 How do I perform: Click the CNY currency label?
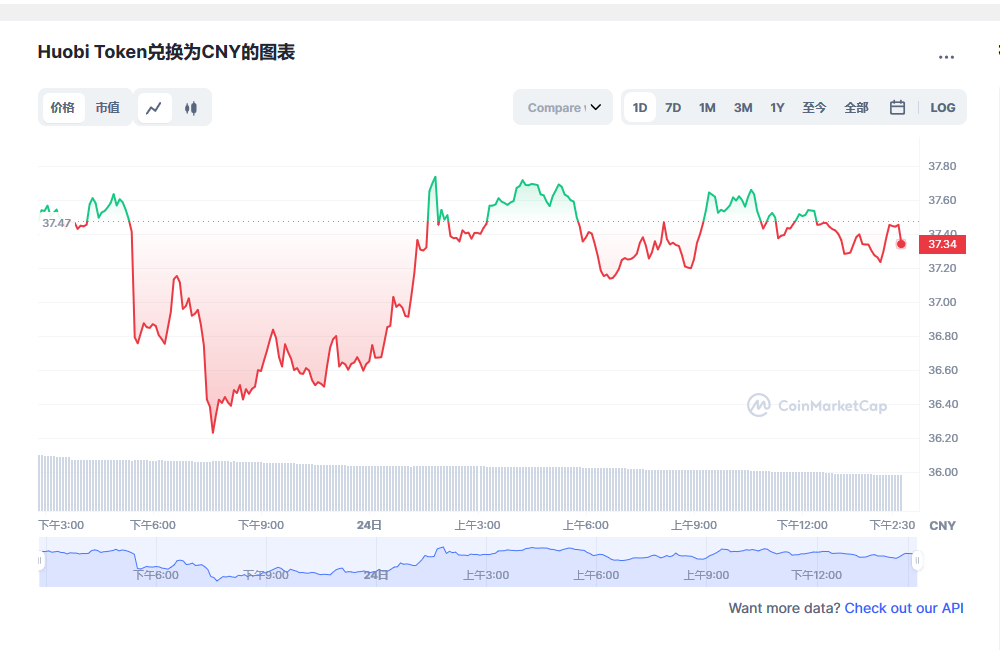(943, 526)
